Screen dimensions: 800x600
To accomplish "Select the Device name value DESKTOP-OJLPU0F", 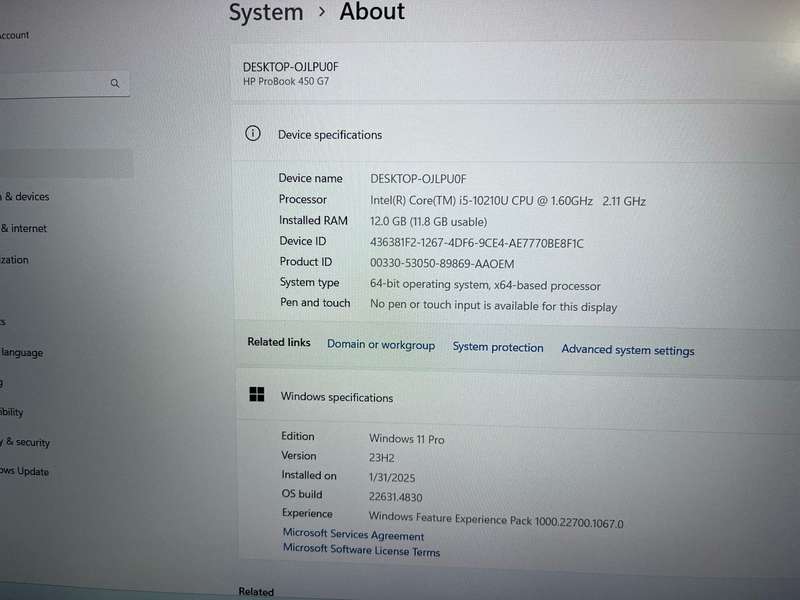I will tap(418, 179).
